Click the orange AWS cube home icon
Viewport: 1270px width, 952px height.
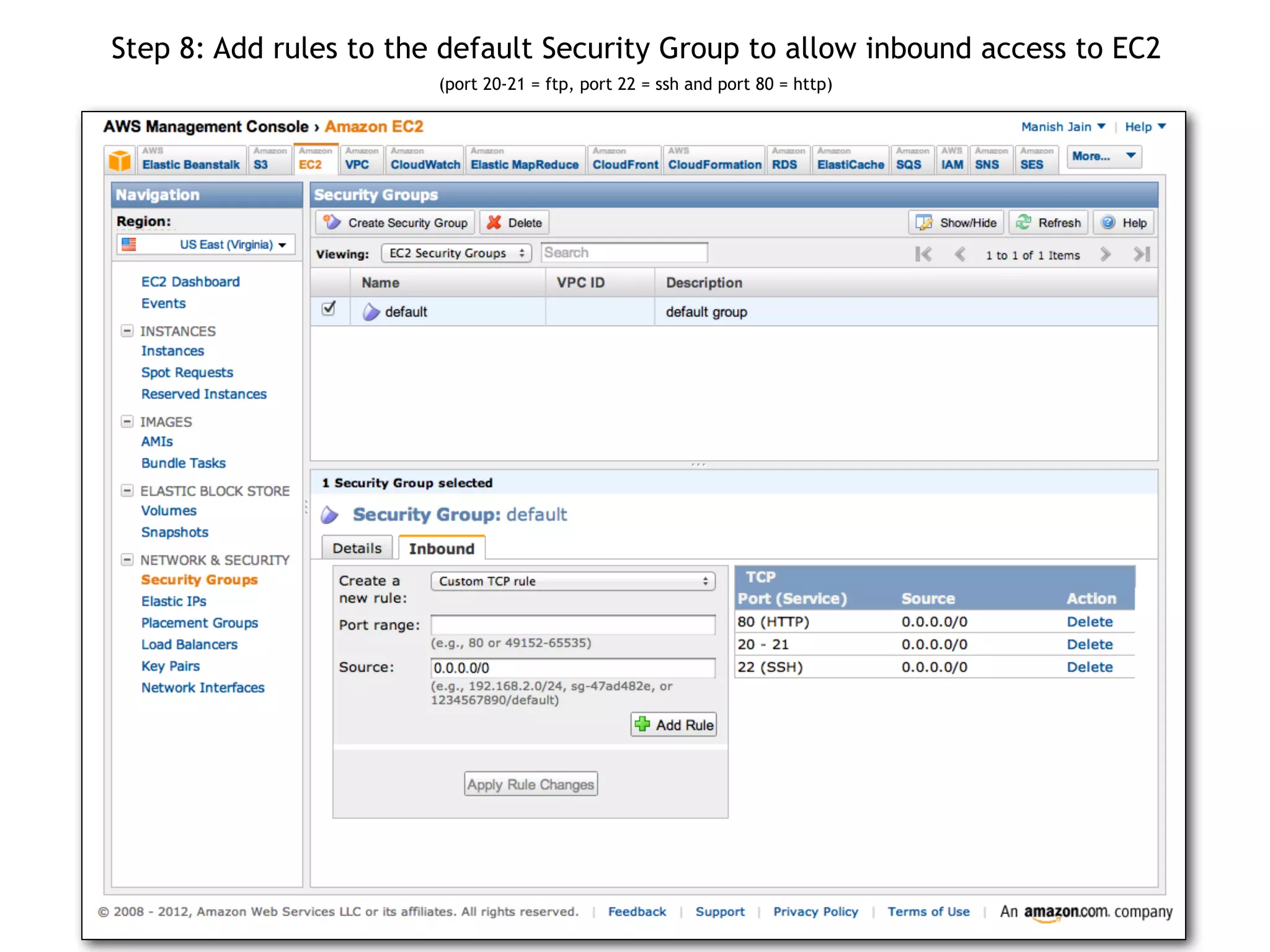(120, 160)
